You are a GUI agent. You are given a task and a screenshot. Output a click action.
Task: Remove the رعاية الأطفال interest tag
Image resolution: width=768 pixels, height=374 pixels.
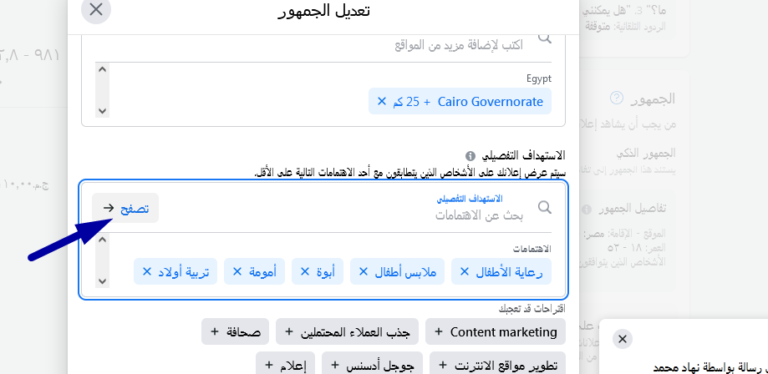(x=464, y=271)
